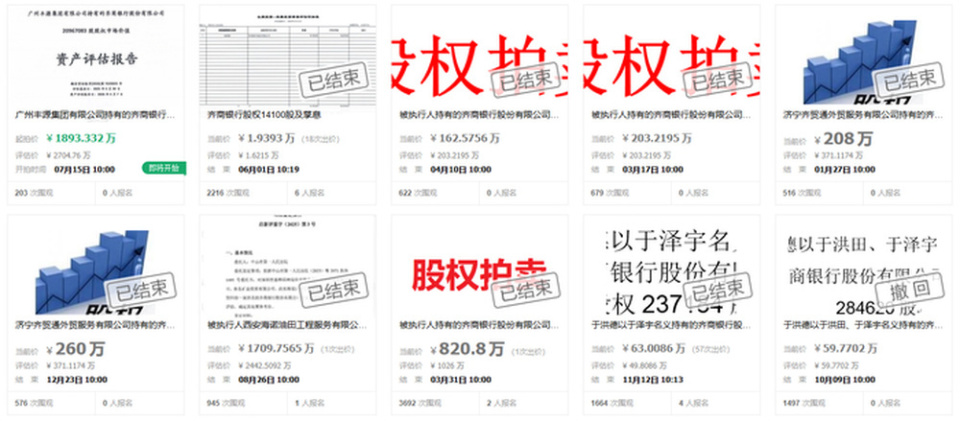Open the listing title 被执行人西安海诺油田工程服务有限公
The image size is (960, 421).
[287, 324]
